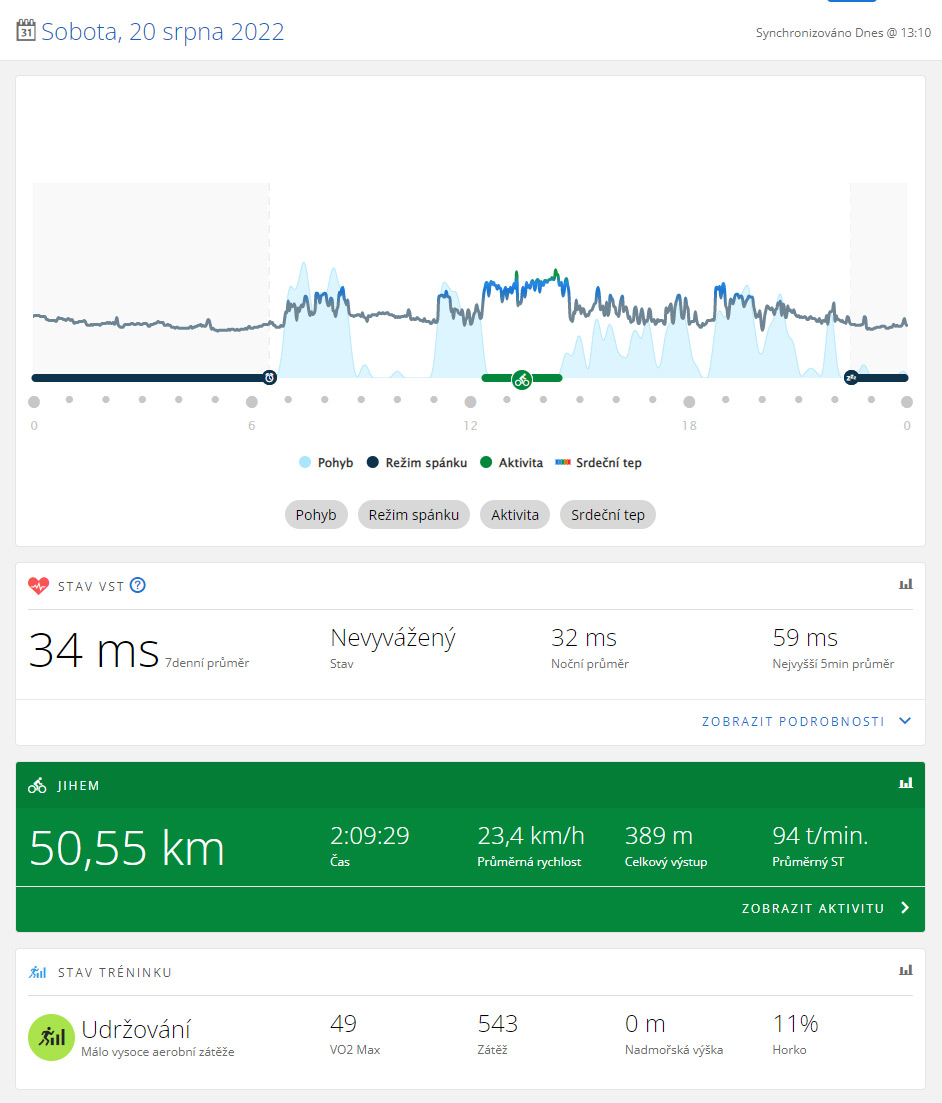Toggle the Pohyb chart filter button

pyautogui.click(x=316, y=515)
